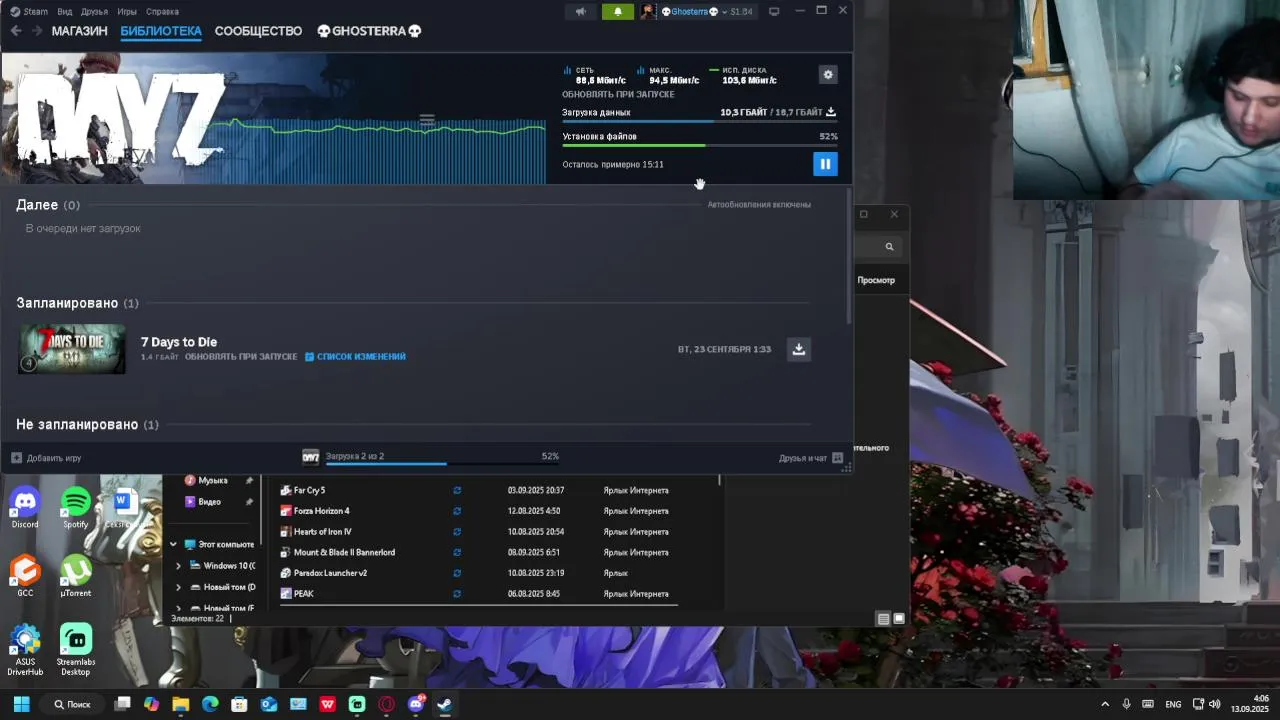1280x720 pixels.
Task: Click the scheduled time ВТ, 23 СЕНТЯБРЯ 1:33
Action: point(724,349)
